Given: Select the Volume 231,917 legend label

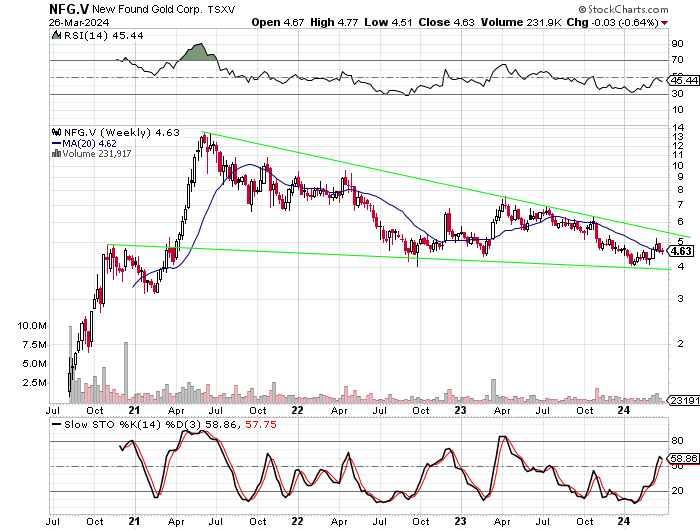Looking at the screenshot, I should 97,154.
